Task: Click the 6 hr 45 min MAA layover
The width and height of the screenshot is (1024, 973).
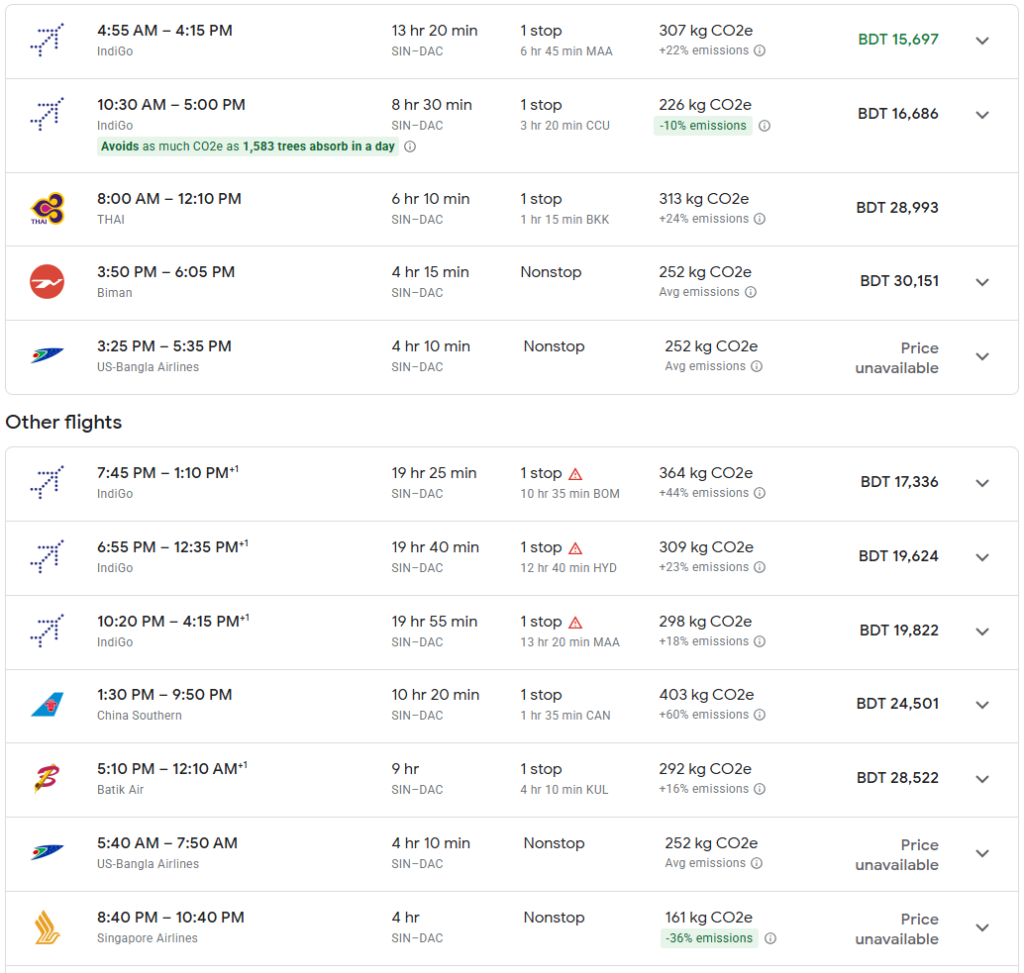Action: pos(566,51)
